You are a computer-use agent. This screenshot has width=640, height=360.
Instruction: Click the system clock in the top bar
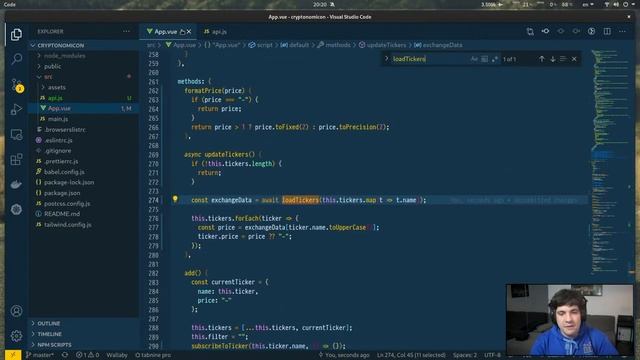point(320,4)
